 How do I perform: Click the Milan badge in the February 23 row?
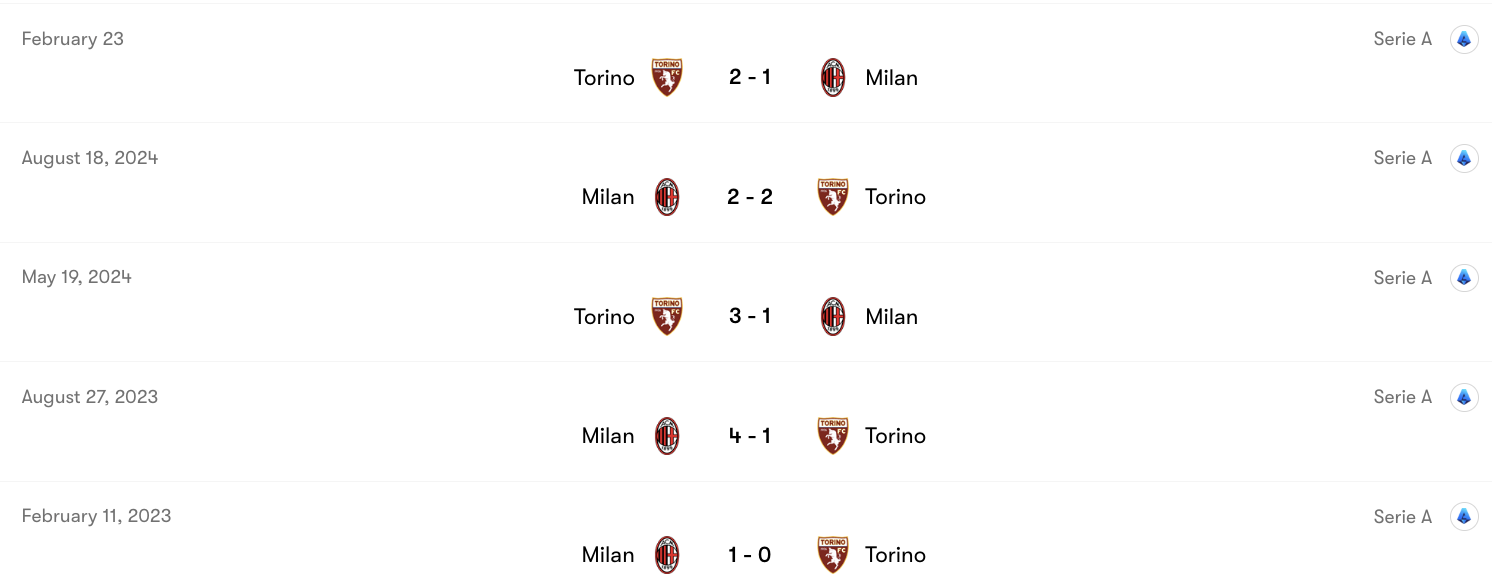click(832, 77)
